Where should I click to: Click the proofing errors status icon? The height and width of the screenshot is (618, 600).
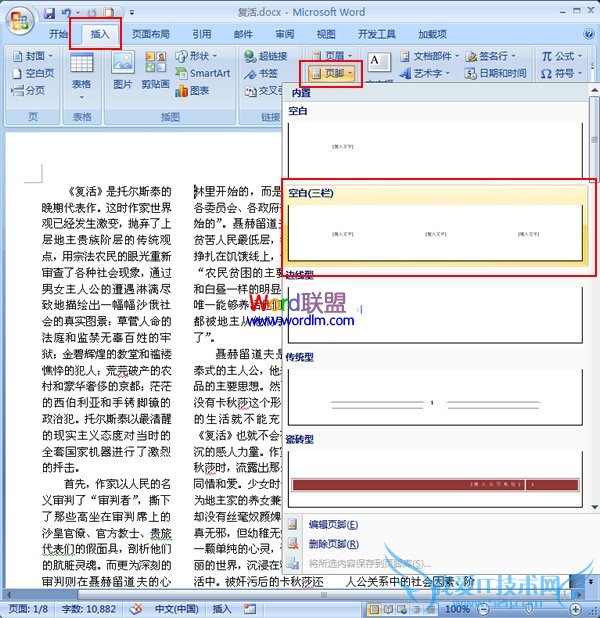[136, 609]
